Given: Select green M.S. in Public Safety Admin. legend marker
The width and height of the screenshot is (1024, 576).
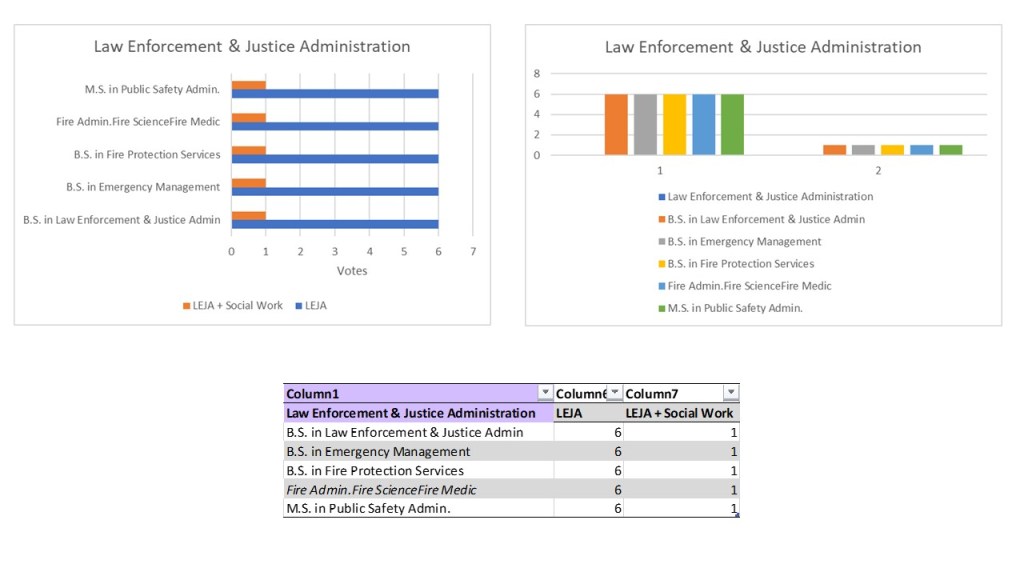Looking at the screenshot, I should click(662, 308).
